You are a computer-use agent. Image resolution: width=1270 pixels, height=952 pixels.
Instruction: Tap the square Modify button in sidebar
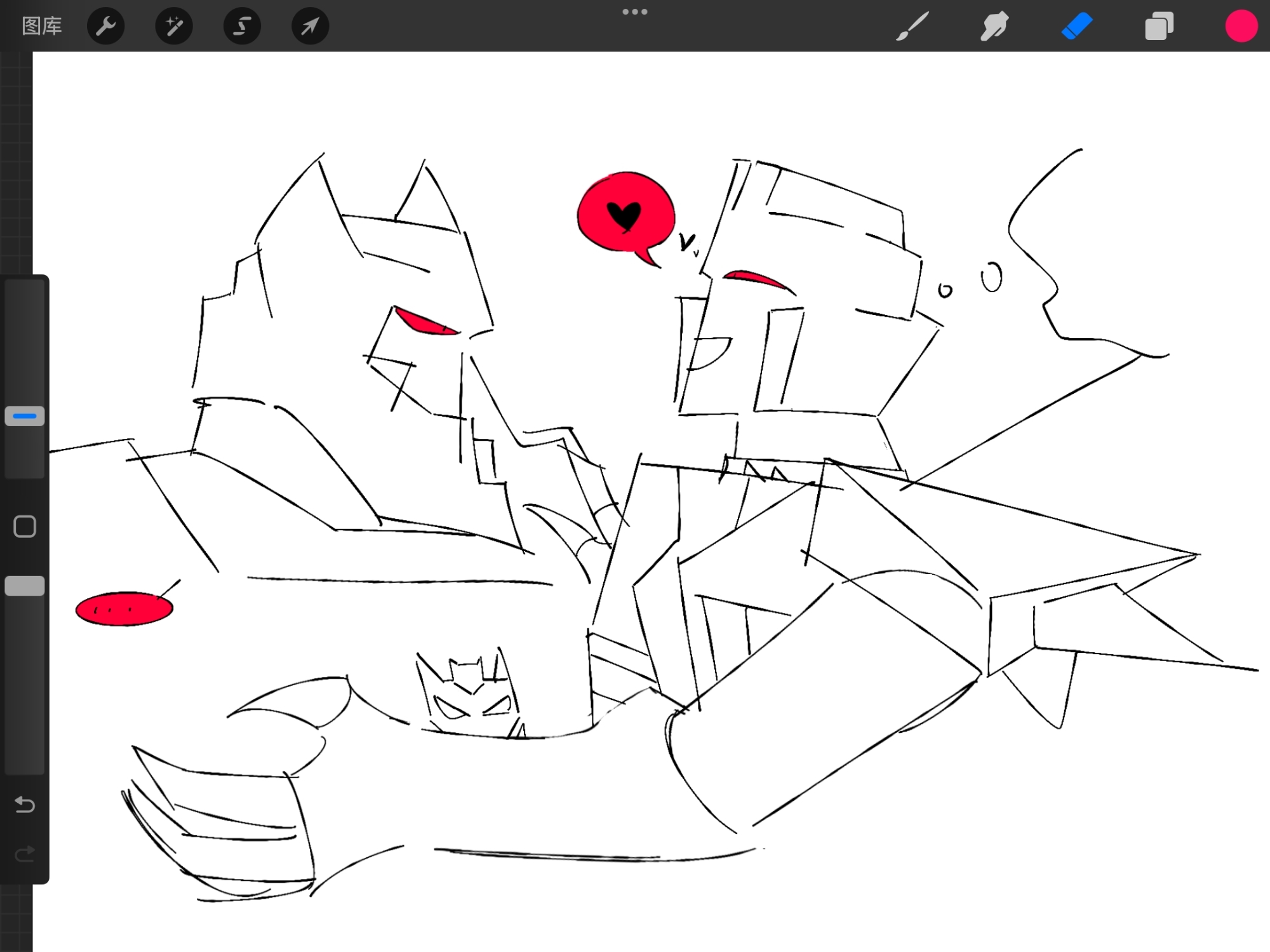pos(25,526)
